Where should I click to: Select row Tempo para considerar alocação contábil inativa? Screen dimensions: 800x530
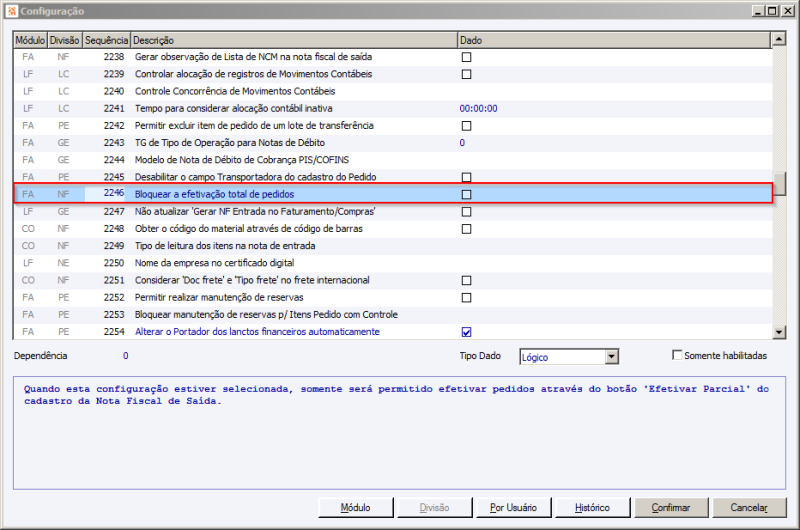[393, 109]
